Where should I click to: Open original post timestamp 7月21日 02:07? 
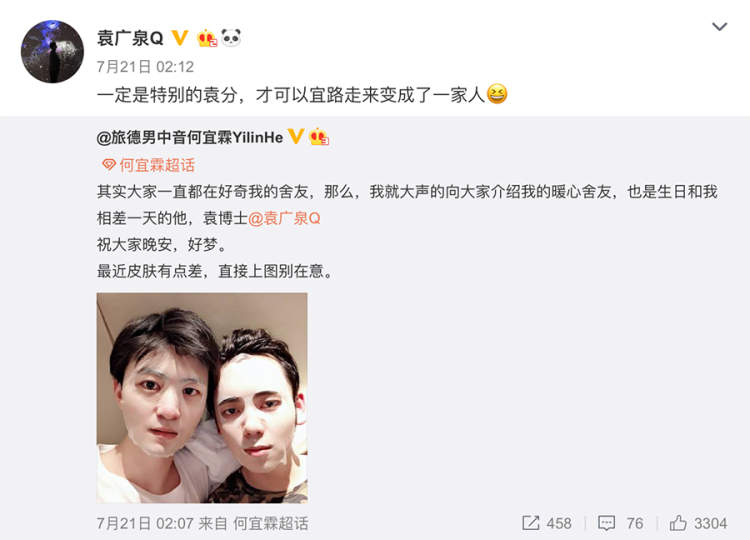pyautogui.click(x=145, y=523)
